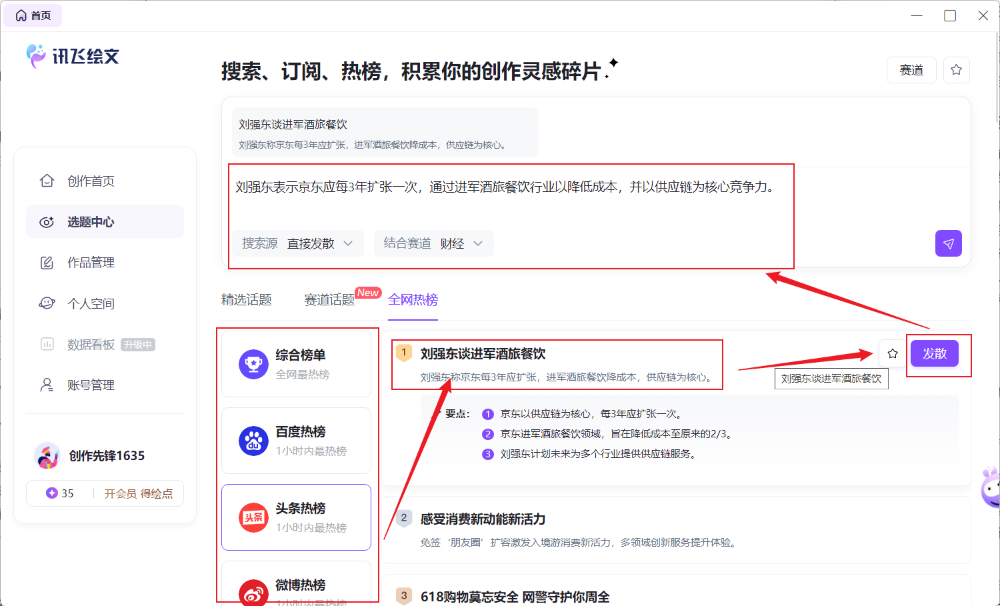This screenshot has height=606, width=1000.
Task: Click the chart icon beside 数据看板
Action: 47,344
